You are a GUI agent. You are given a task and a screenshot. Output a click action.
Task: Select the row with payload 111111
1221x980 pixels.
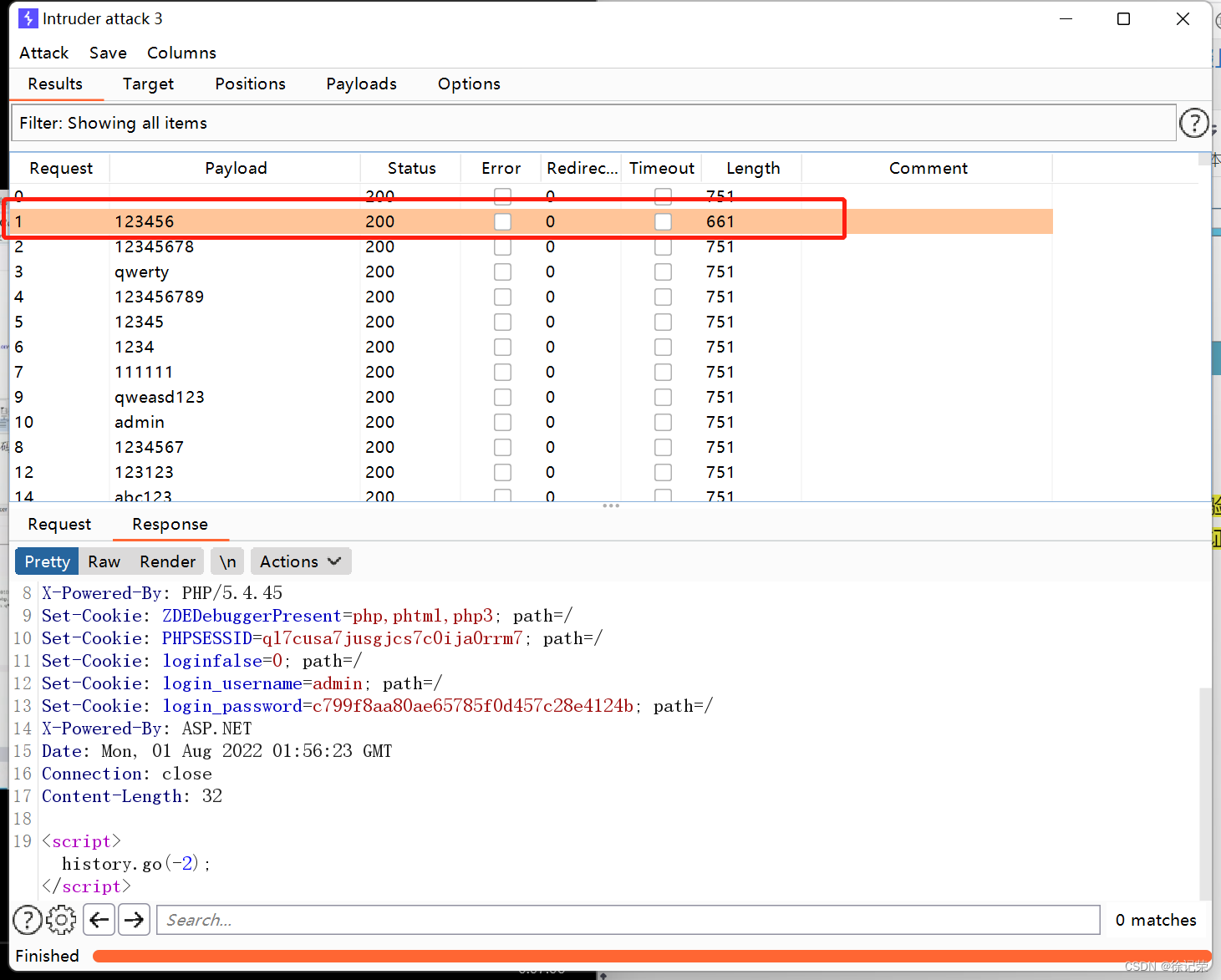[532, 372]
